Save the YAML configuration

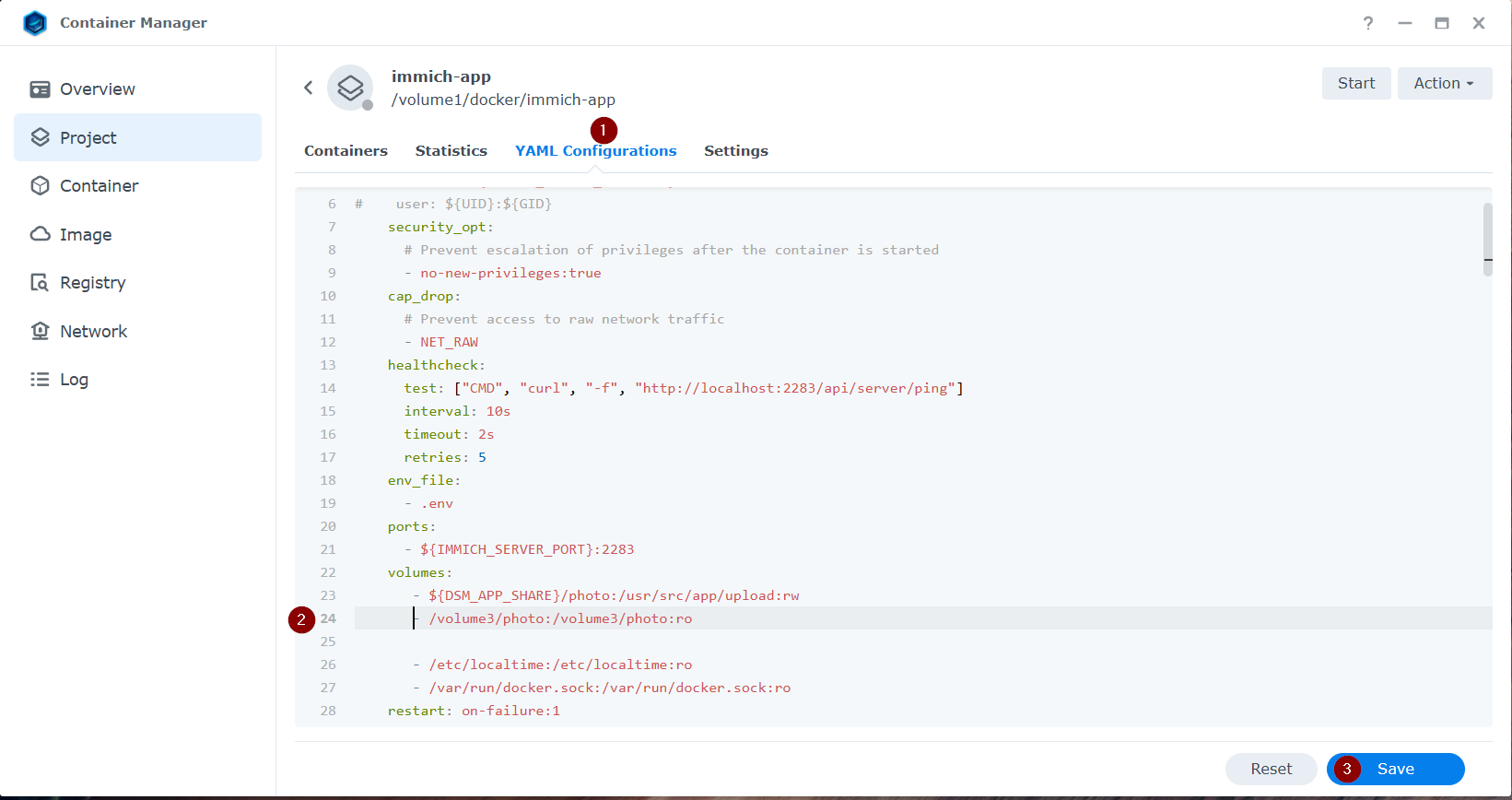1396,769
